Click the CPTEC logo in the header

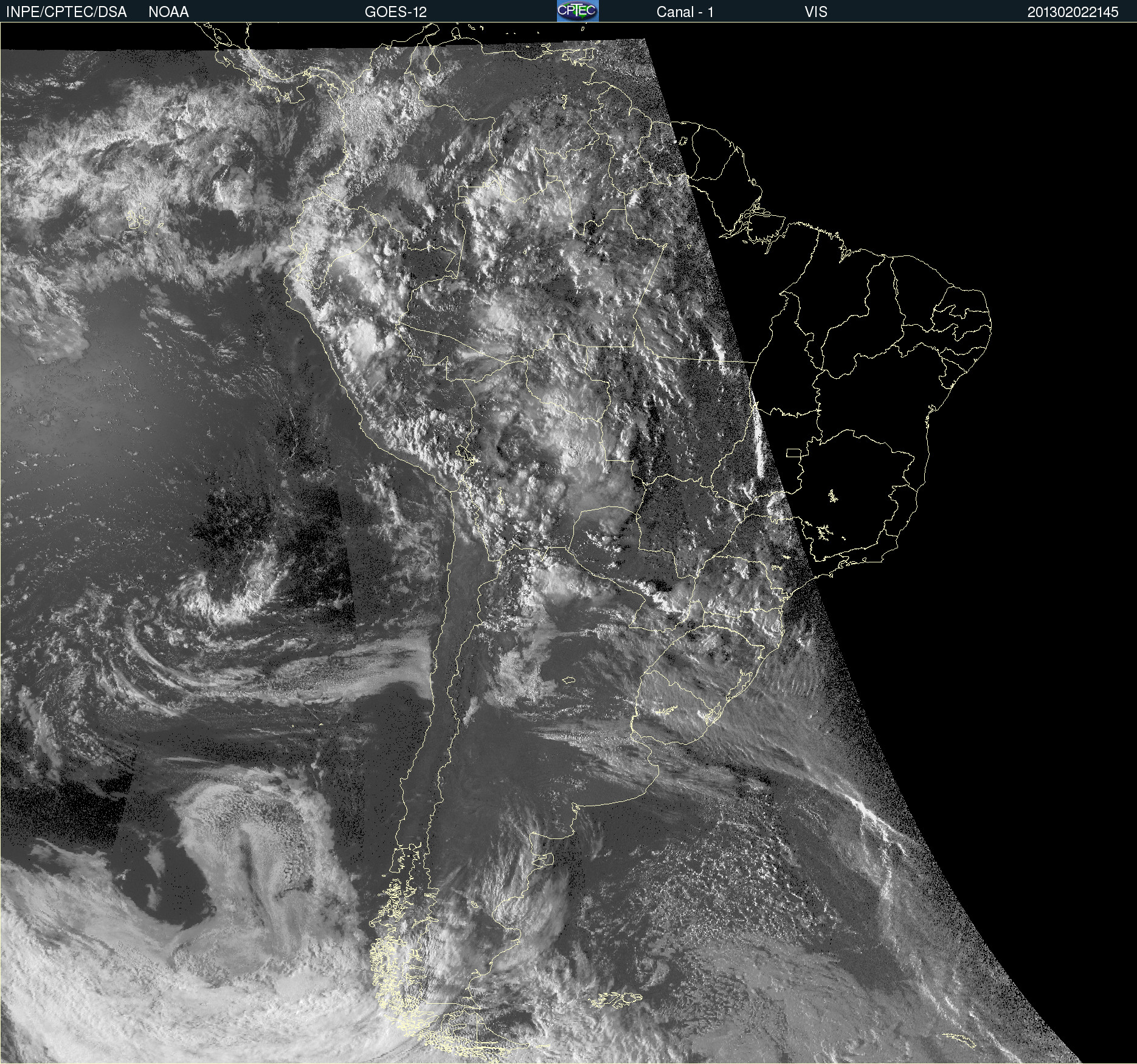click(578, 11)
